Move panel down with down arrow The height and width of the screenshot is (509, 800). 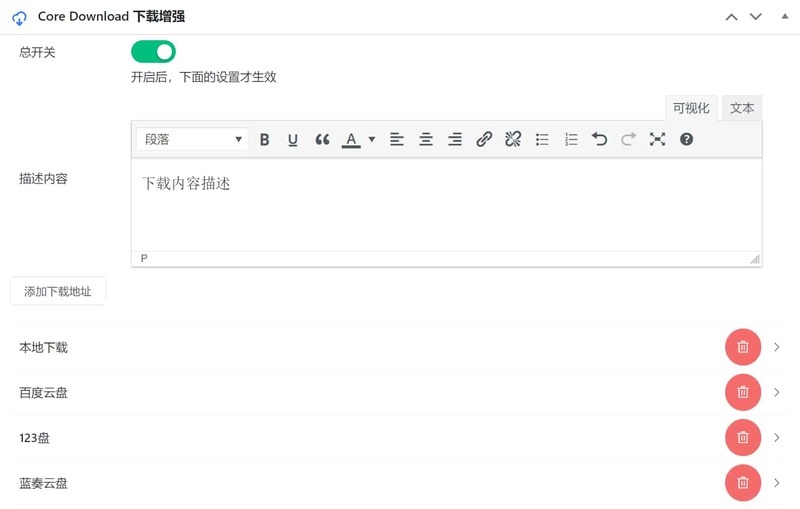click(x=756, y=17)
